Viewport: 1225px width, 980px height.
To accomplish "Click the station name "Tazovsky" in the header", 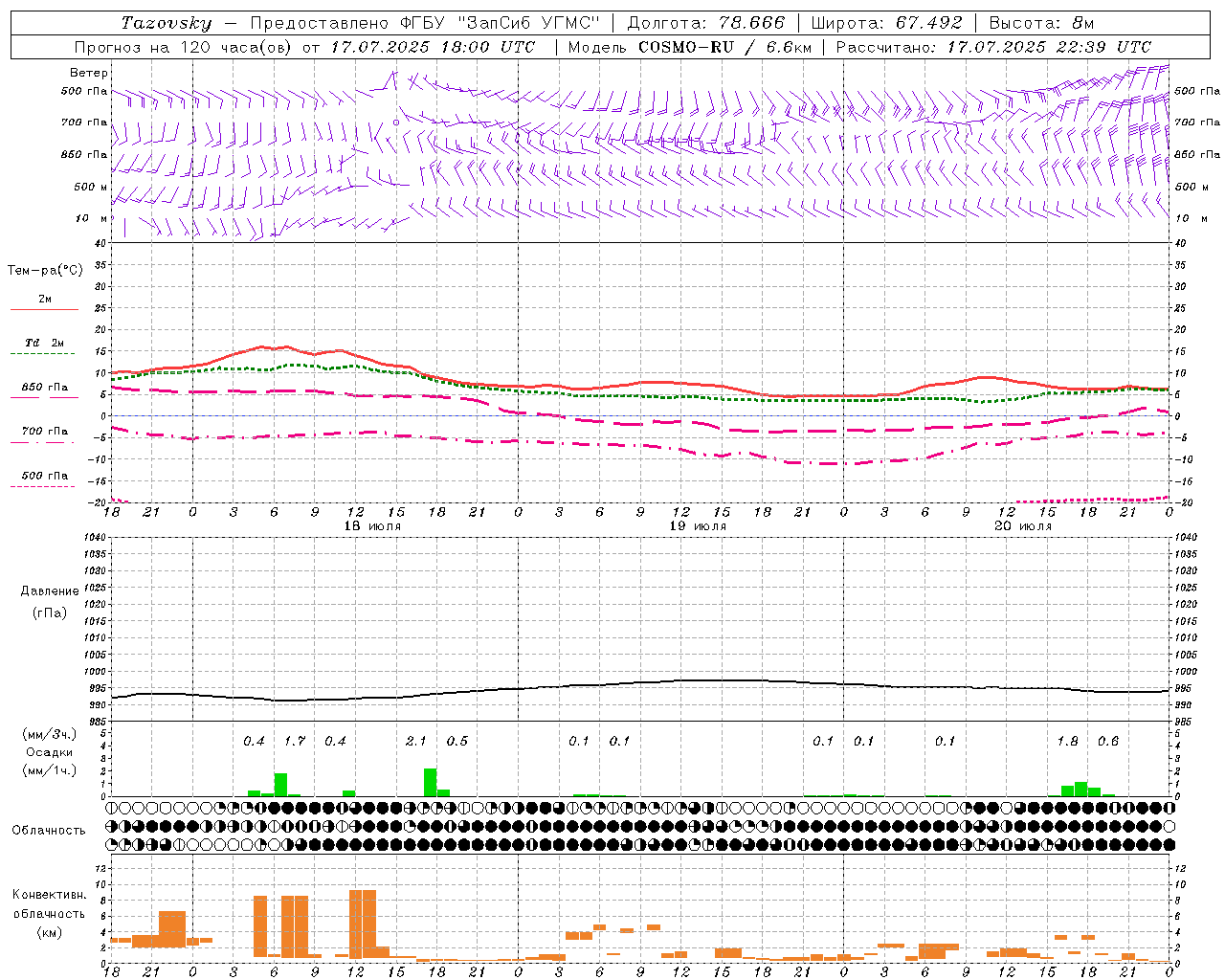I will click(x=167, y=23).
